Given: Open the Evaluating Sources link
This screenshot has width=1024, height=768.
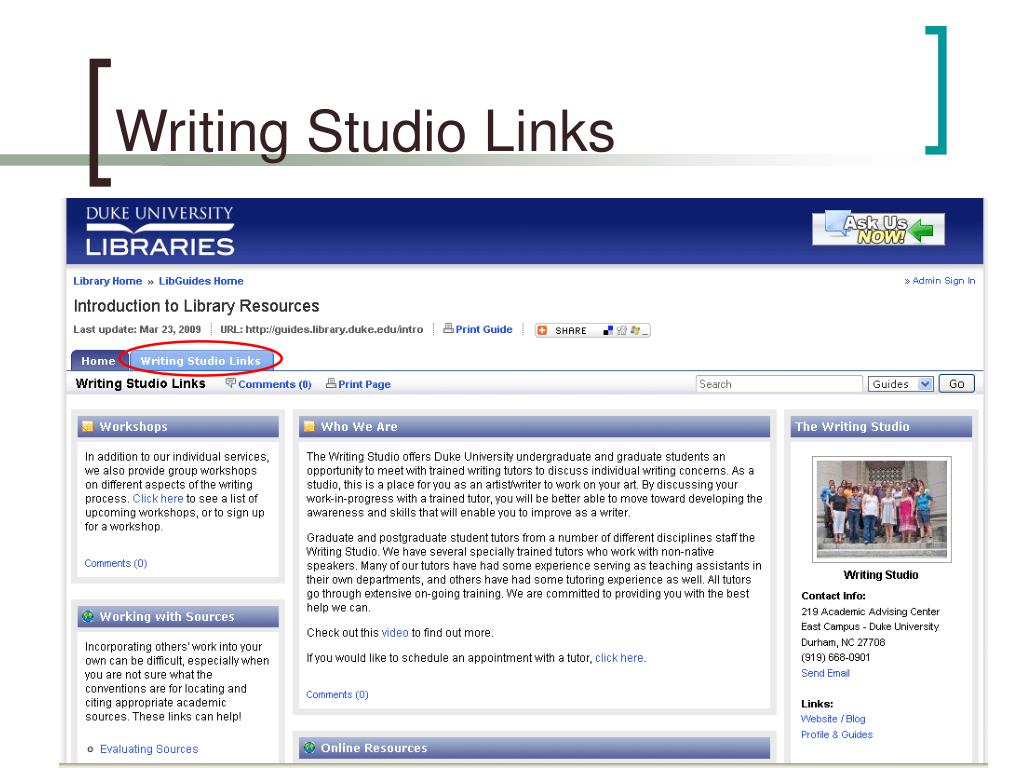Looking at the screenshot, I should 149,749.
